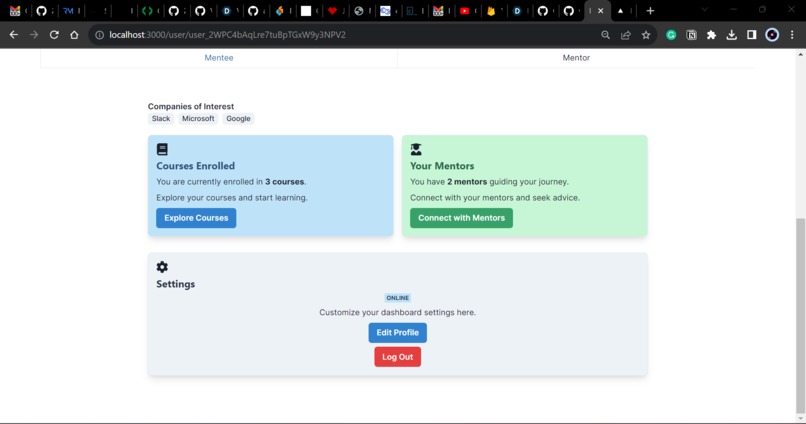Viewport: 806px width, 424px height.
Task: Open the Notion web clipper extension
Action: tap(691, 35)
